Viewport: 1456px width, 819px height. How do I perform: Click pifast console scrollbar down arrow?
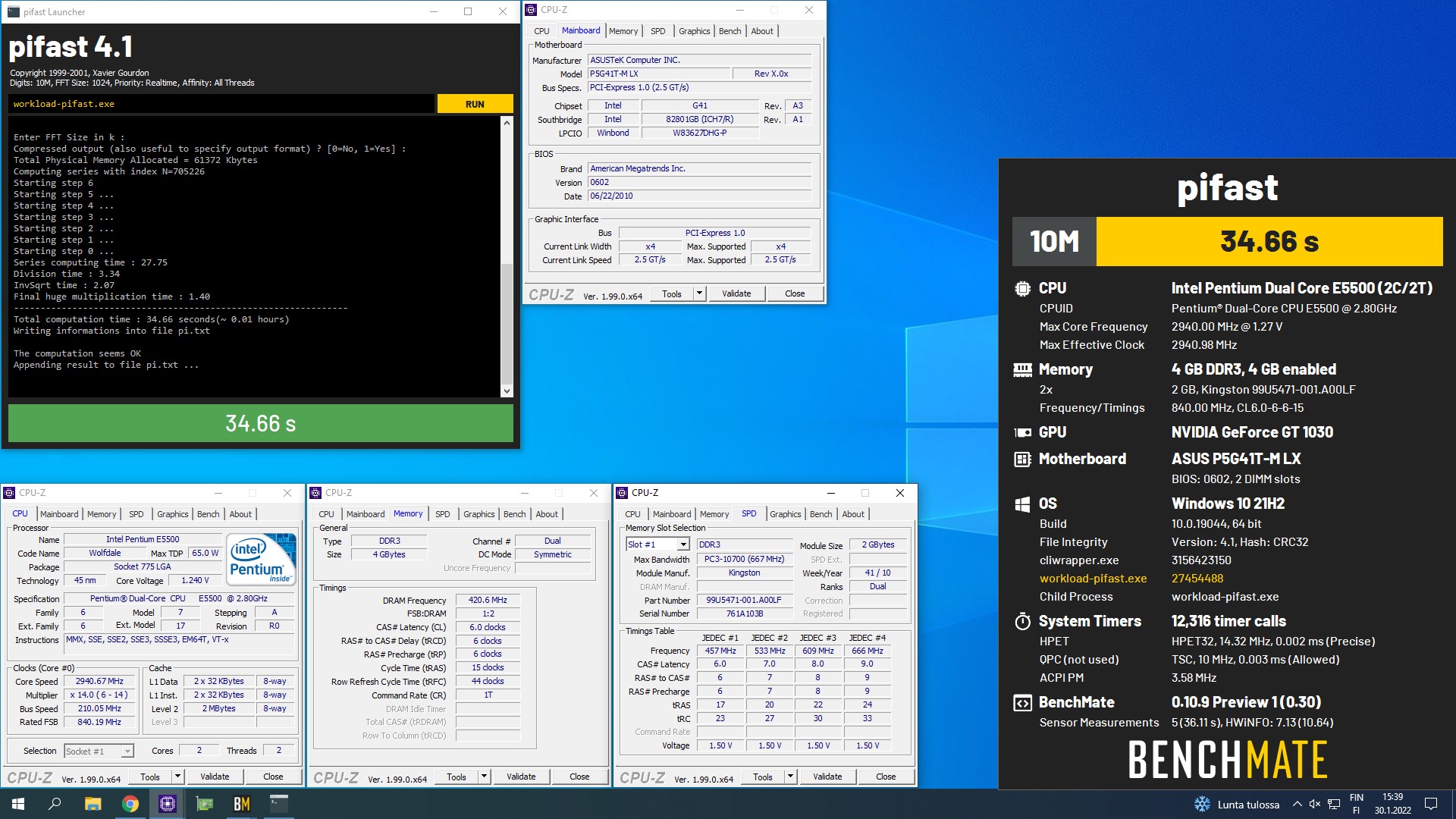pos(507,391)
